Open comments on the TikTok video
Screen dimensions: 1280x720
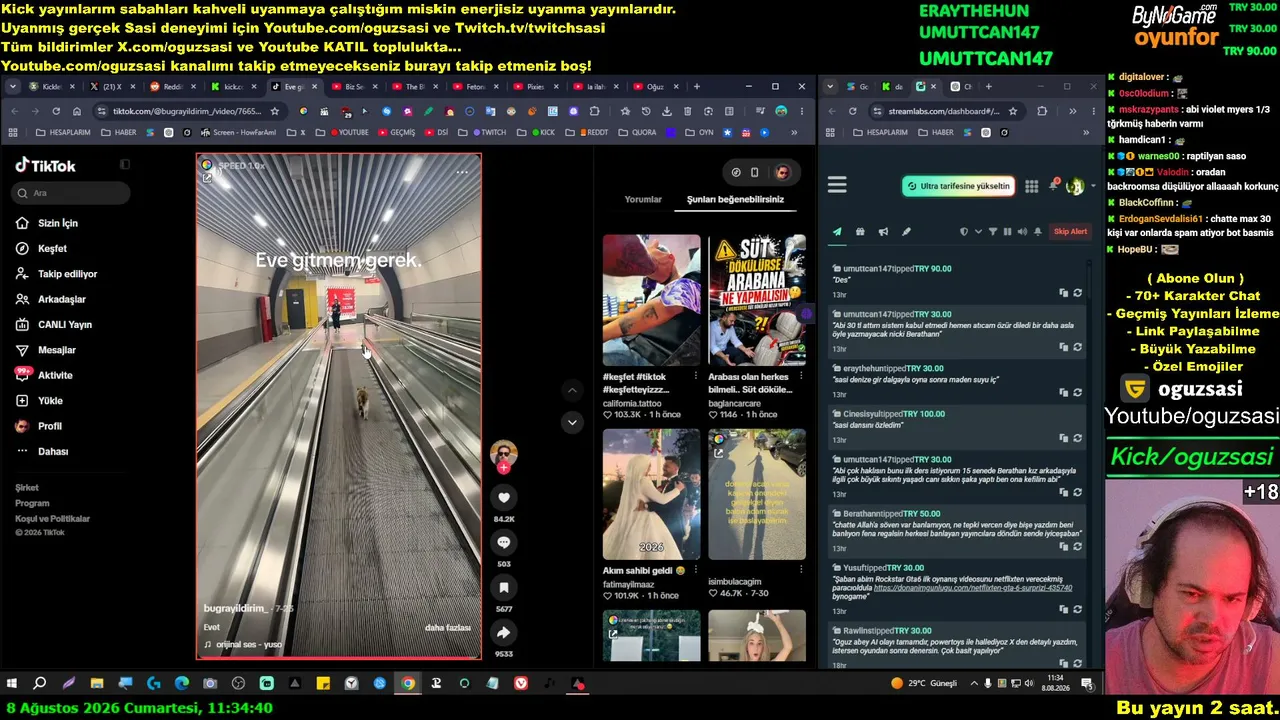pyautogui.click(x=504, y=542)
